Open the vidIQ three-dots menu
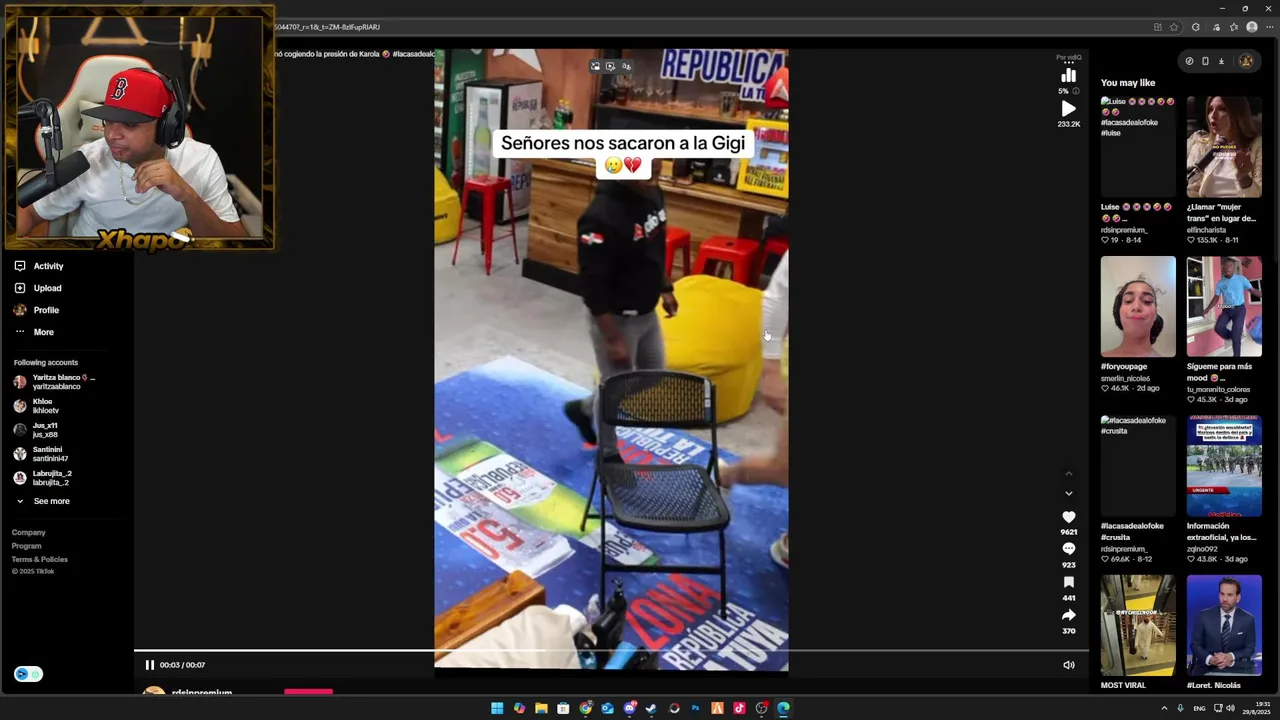Image resolution: width=1280 pixels, height=720 pixels. (x=1068, y=63)
